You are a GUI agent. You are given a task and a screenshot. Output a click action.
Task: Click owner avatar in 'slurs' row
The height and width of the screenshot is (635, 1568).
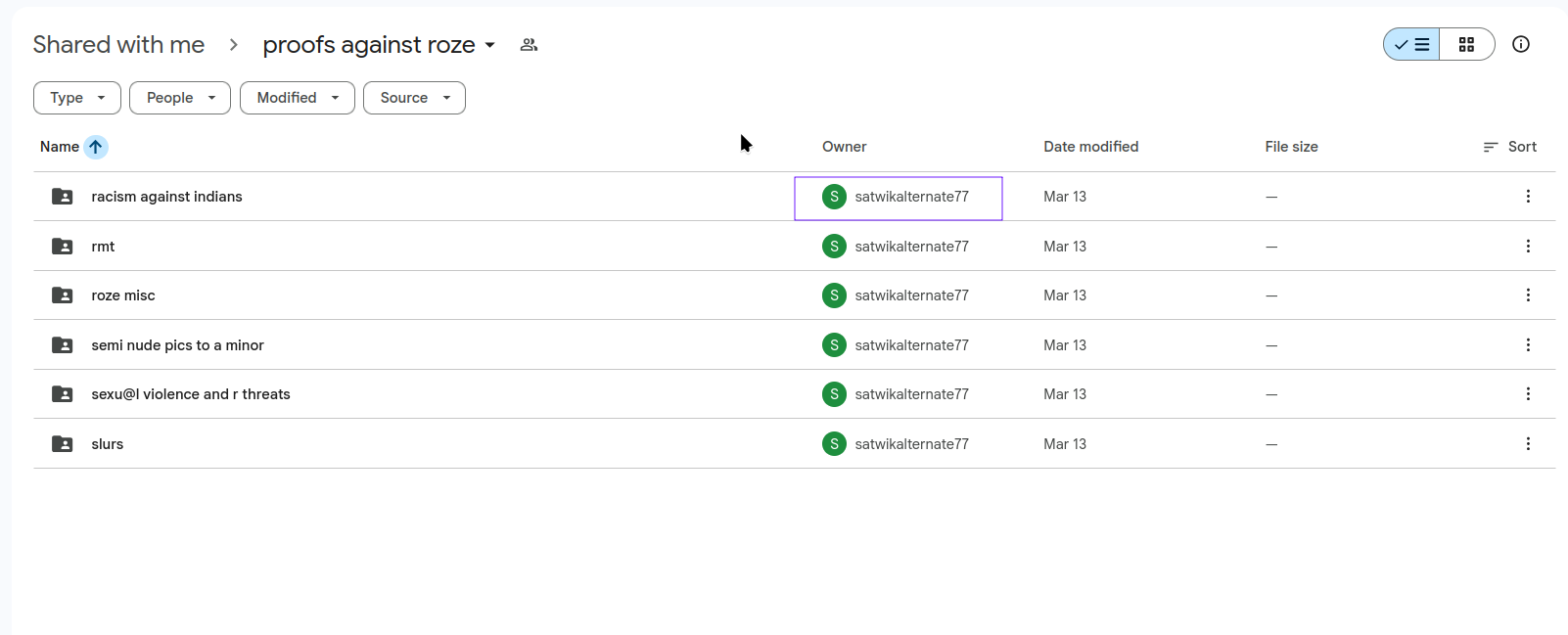pyautogui.click(x=834, y=444)
